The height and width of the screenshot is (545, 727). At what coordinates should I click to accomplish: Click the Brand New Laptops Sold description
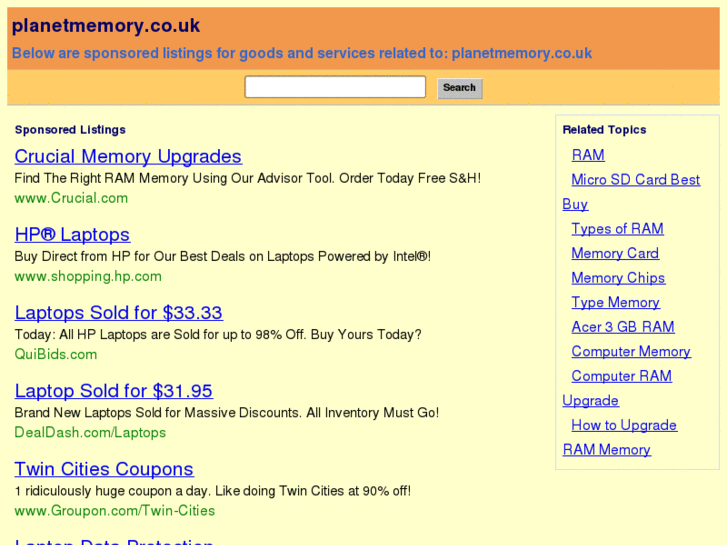(x=227, y=413)
